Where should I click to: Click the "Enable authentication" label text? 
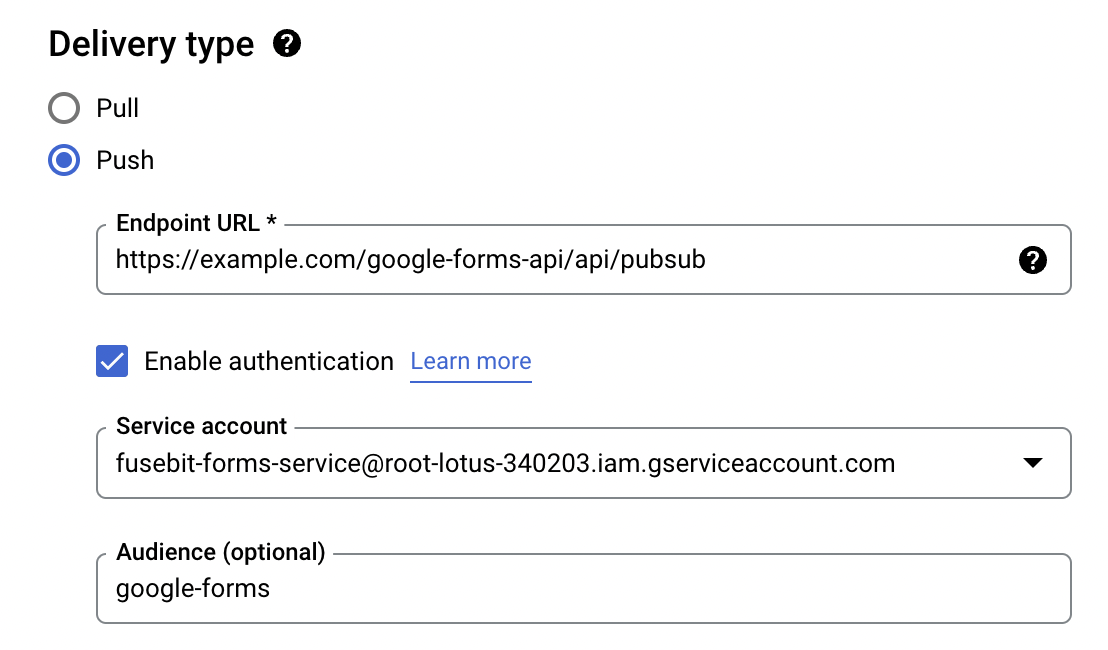269,361
